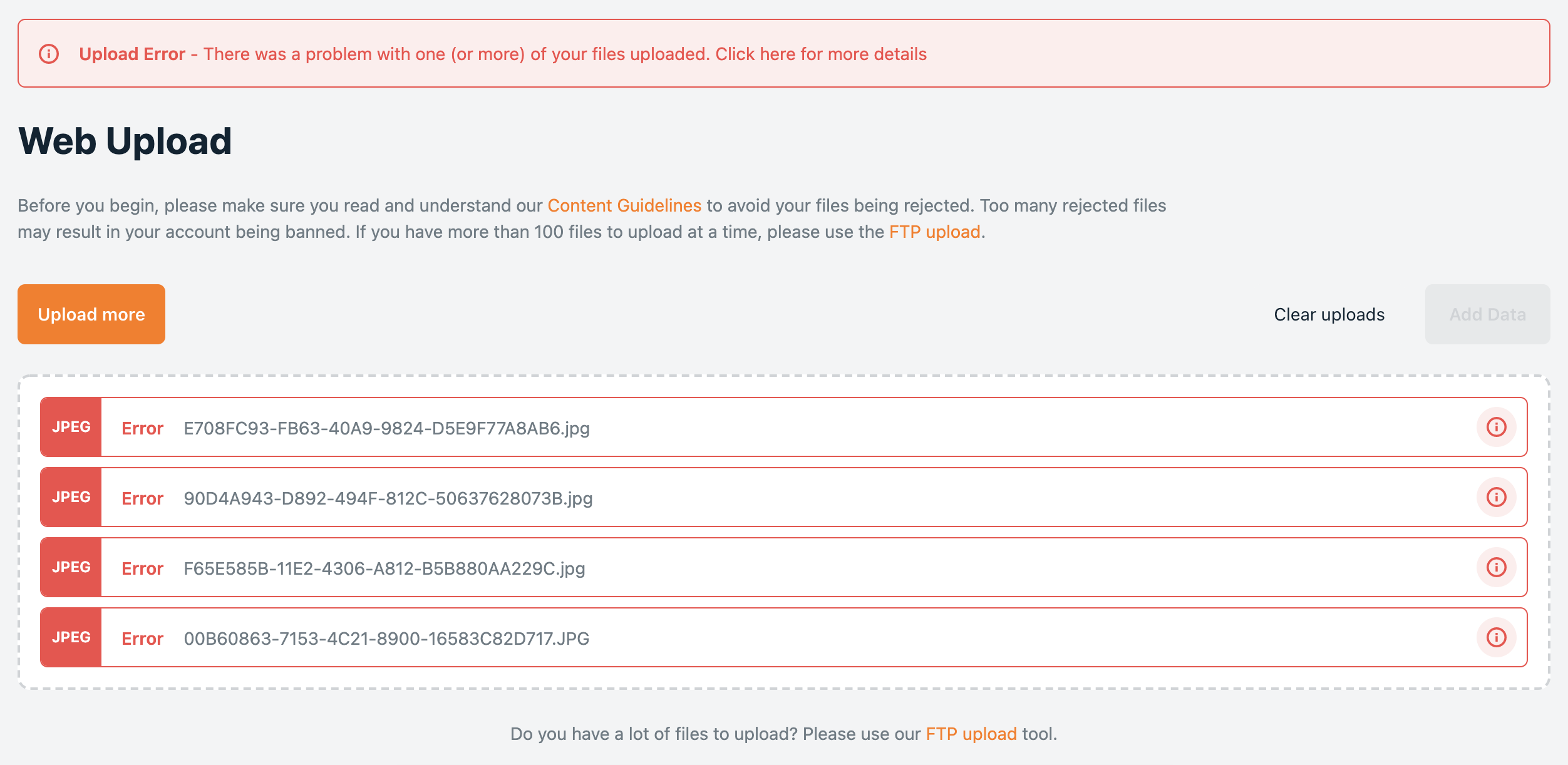Select the F65E585B-11E2-4306-A812-B5B880AA229C.jpg filename

point(384,568)
